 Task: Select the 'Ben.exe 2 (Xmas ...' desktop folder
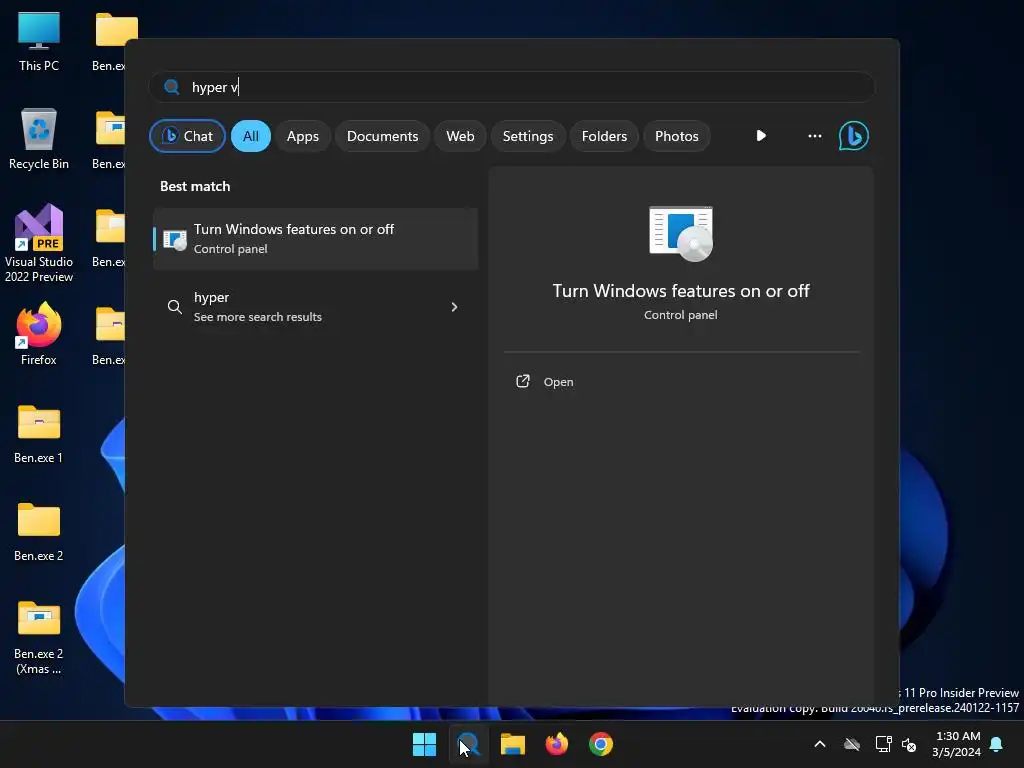(39, 637)
